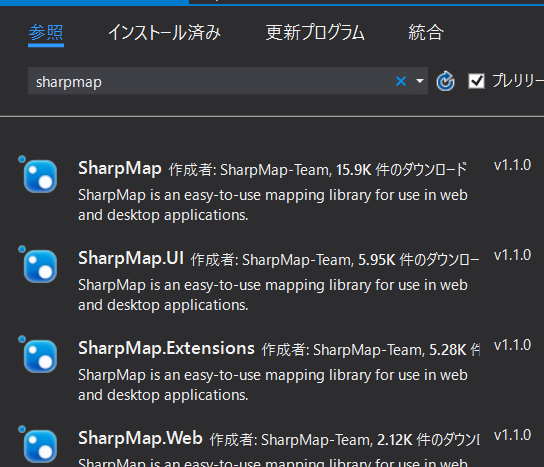Select the SharpMap package title
Image resolution: width=544 pixels, height=467 pixels.
pyautogui.click(x=120, y=169)
